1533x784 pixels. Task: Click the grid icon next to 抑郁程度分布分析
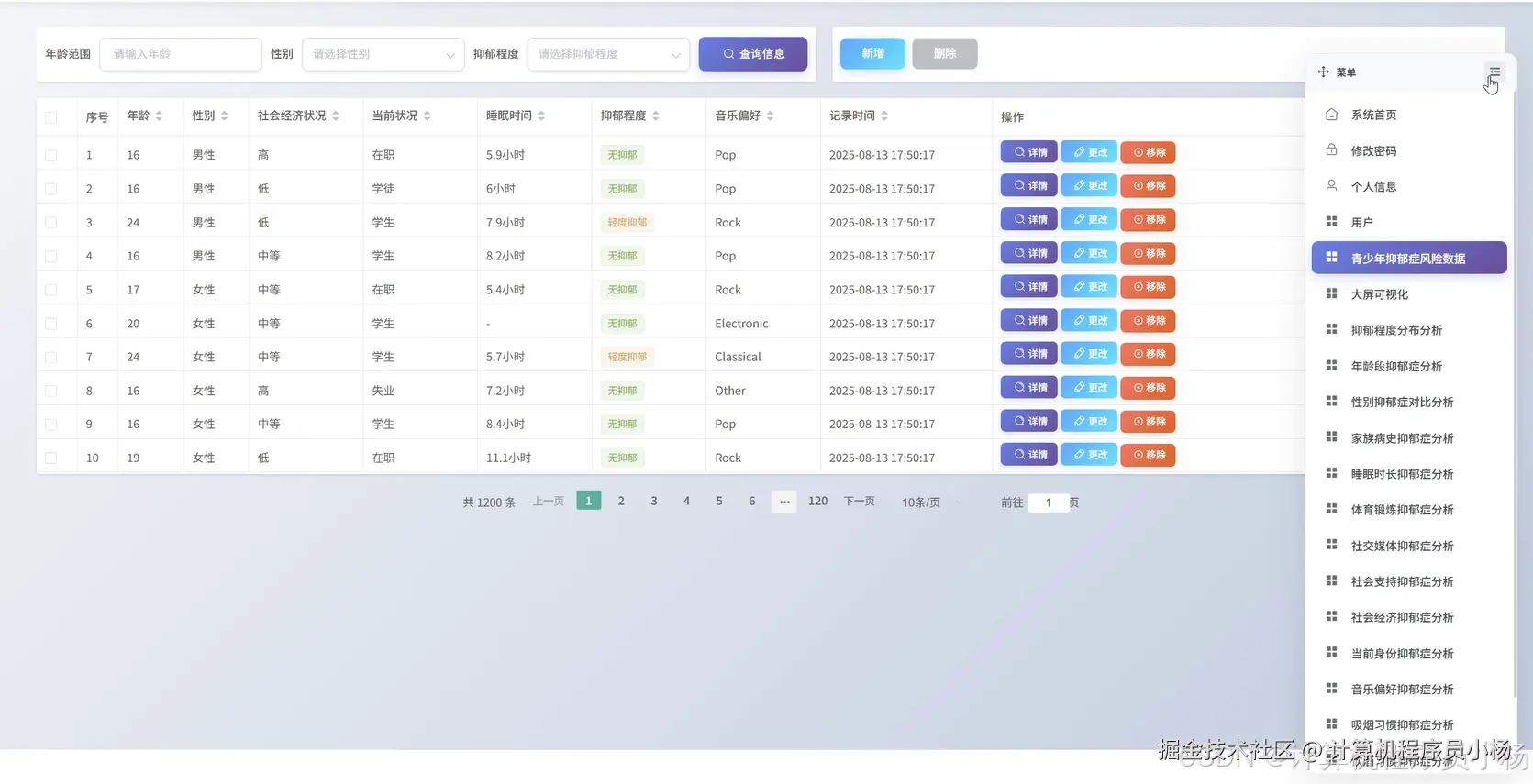pos(1331,329)
